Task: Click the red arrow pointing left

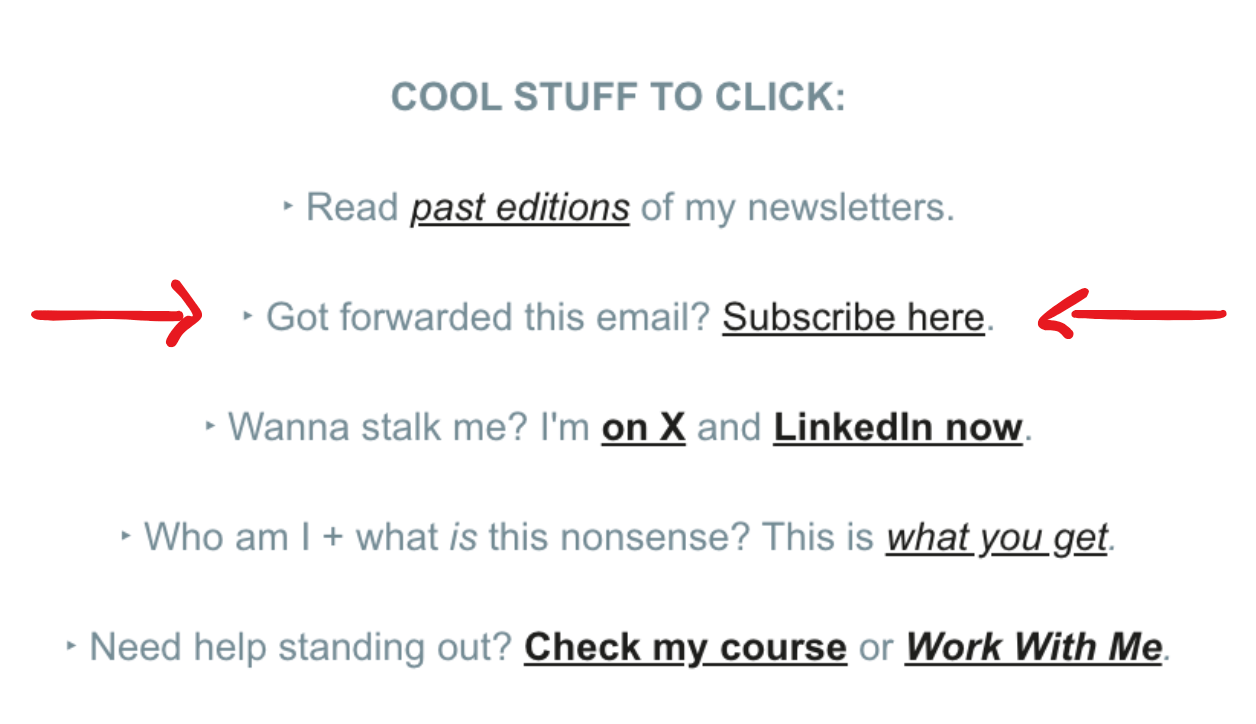Action: click(x=1132, y=314)
